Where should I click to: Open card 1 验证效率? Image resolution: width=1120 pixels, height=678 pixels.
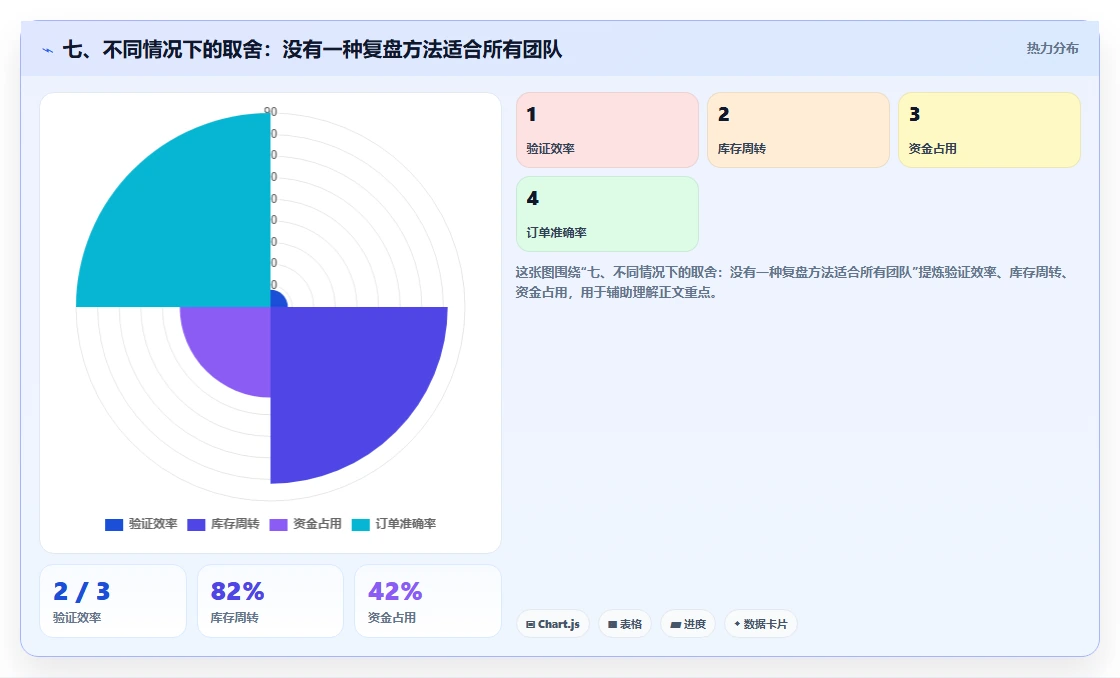point(607,130)
